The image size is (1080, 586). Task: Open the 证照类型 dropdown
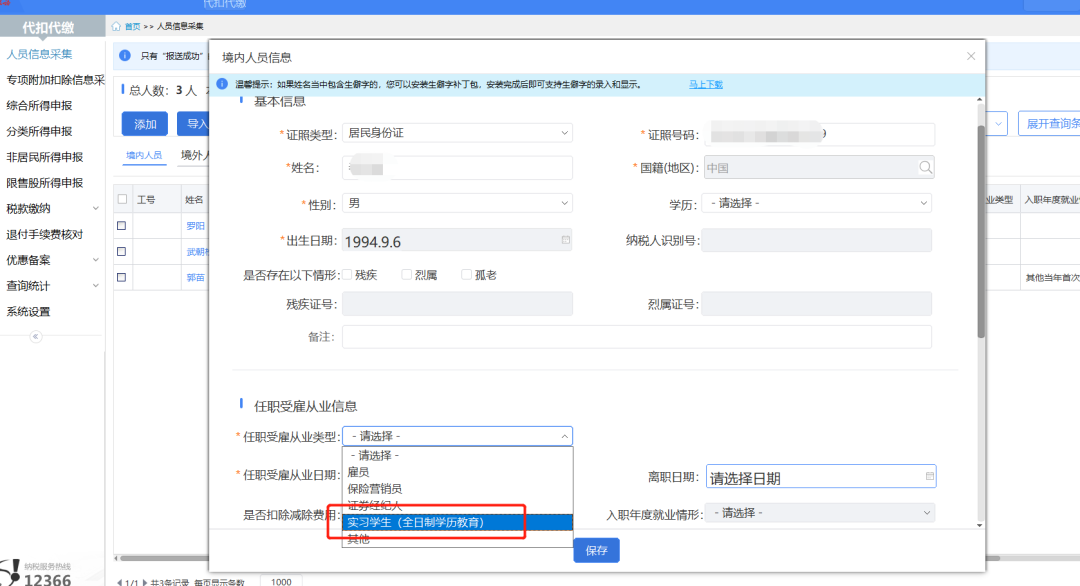[x=457, y=133]
